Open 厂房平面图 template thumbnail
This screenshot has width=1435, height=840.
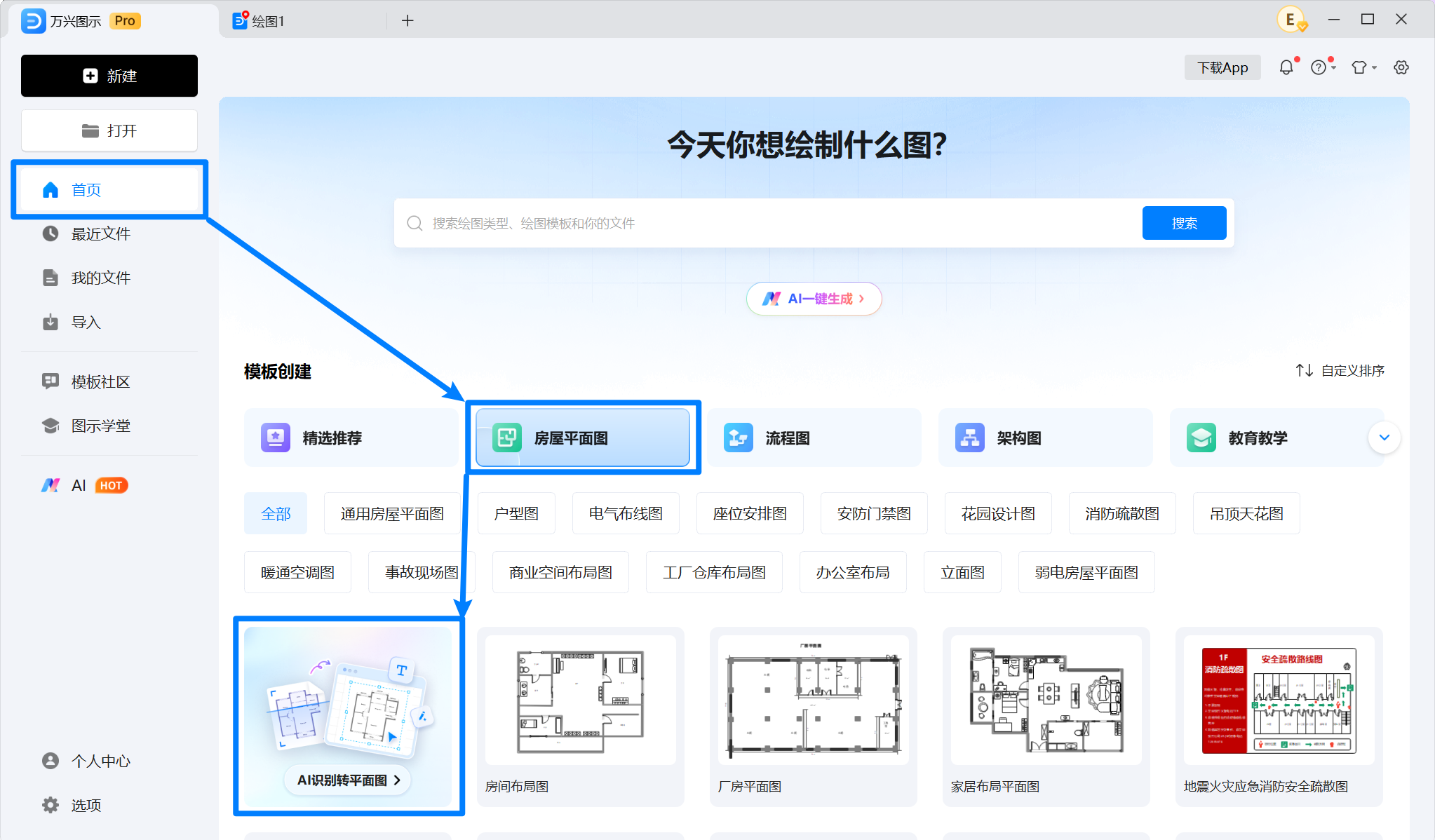click(x=814, y=700)
